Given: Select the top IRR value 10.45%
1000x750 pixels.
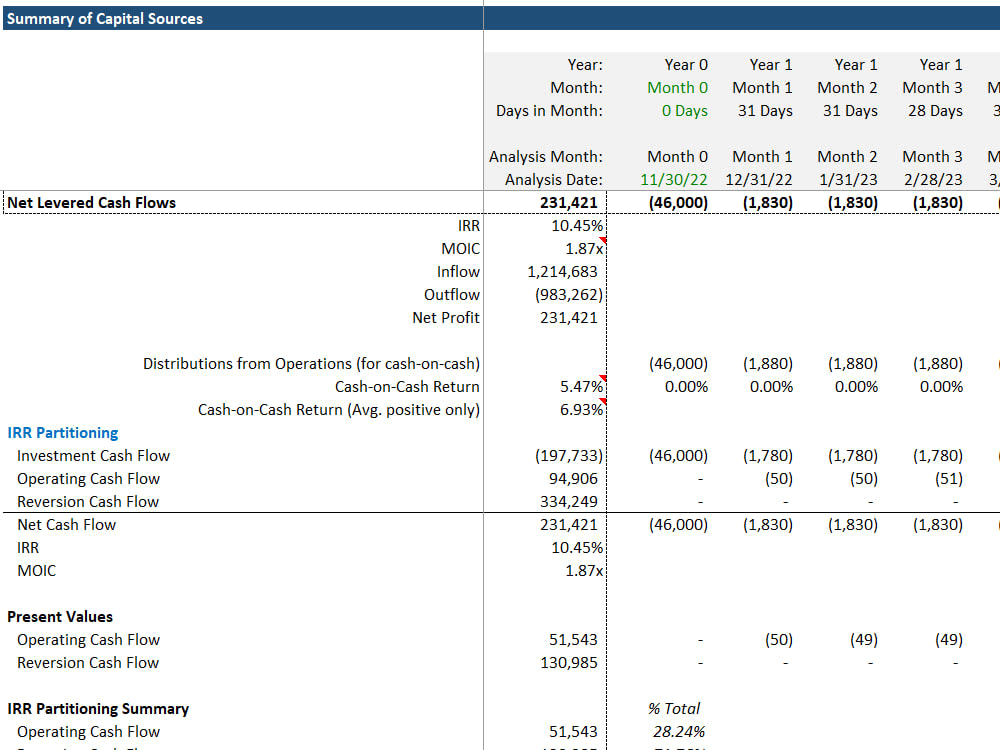Looking at the screenshot, I should click(577, 226).
